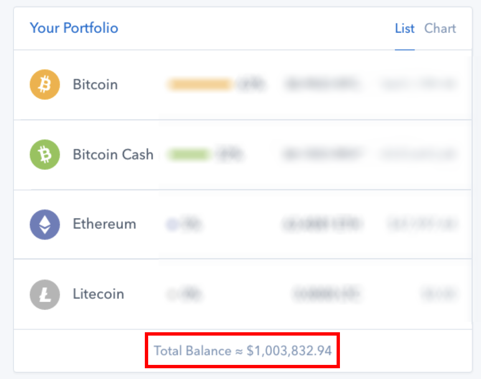
Task: Select the Litecoin asset name
Action: [x=99, y=294]
